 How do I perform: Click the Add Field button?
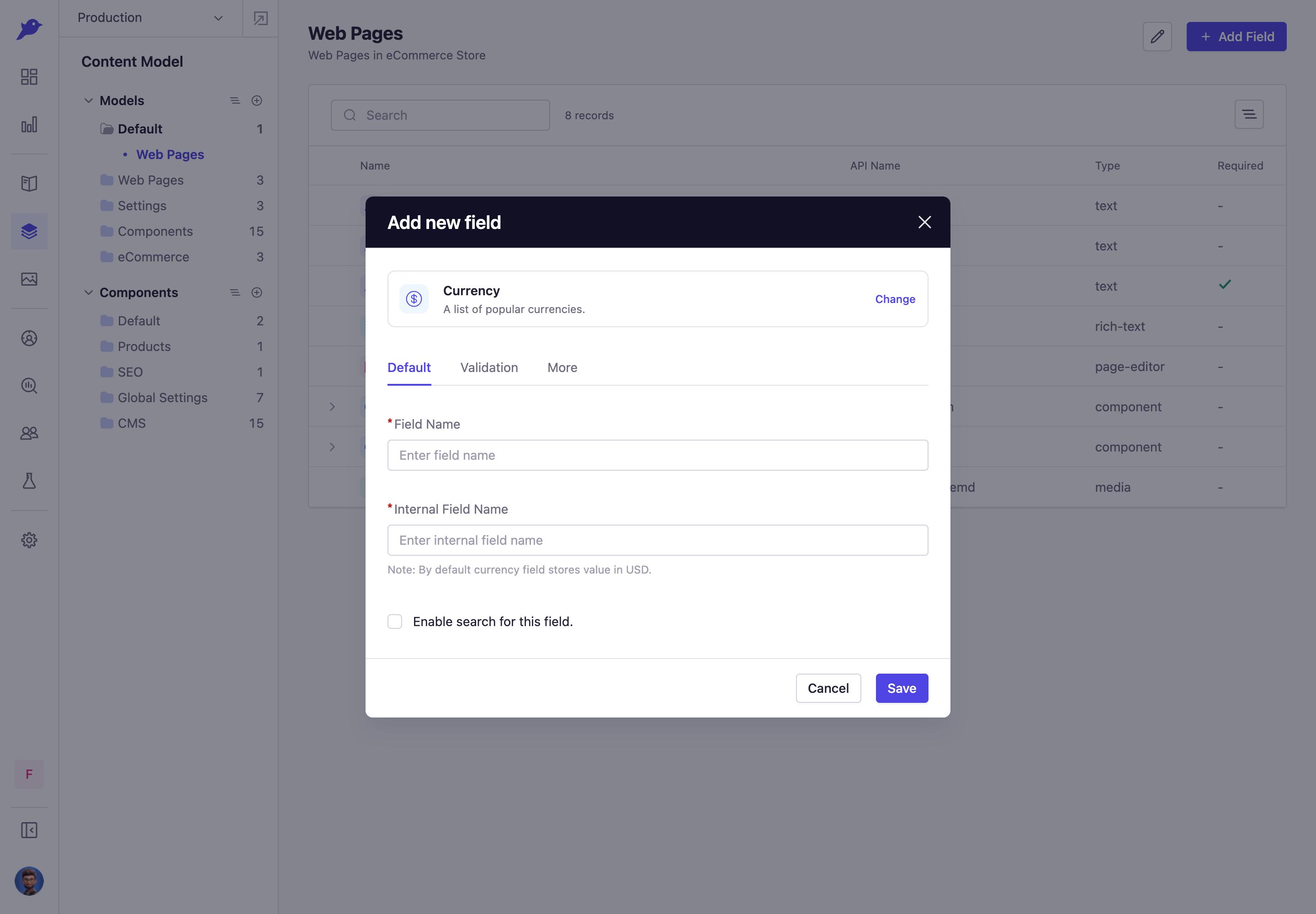tap(1236, 37)
